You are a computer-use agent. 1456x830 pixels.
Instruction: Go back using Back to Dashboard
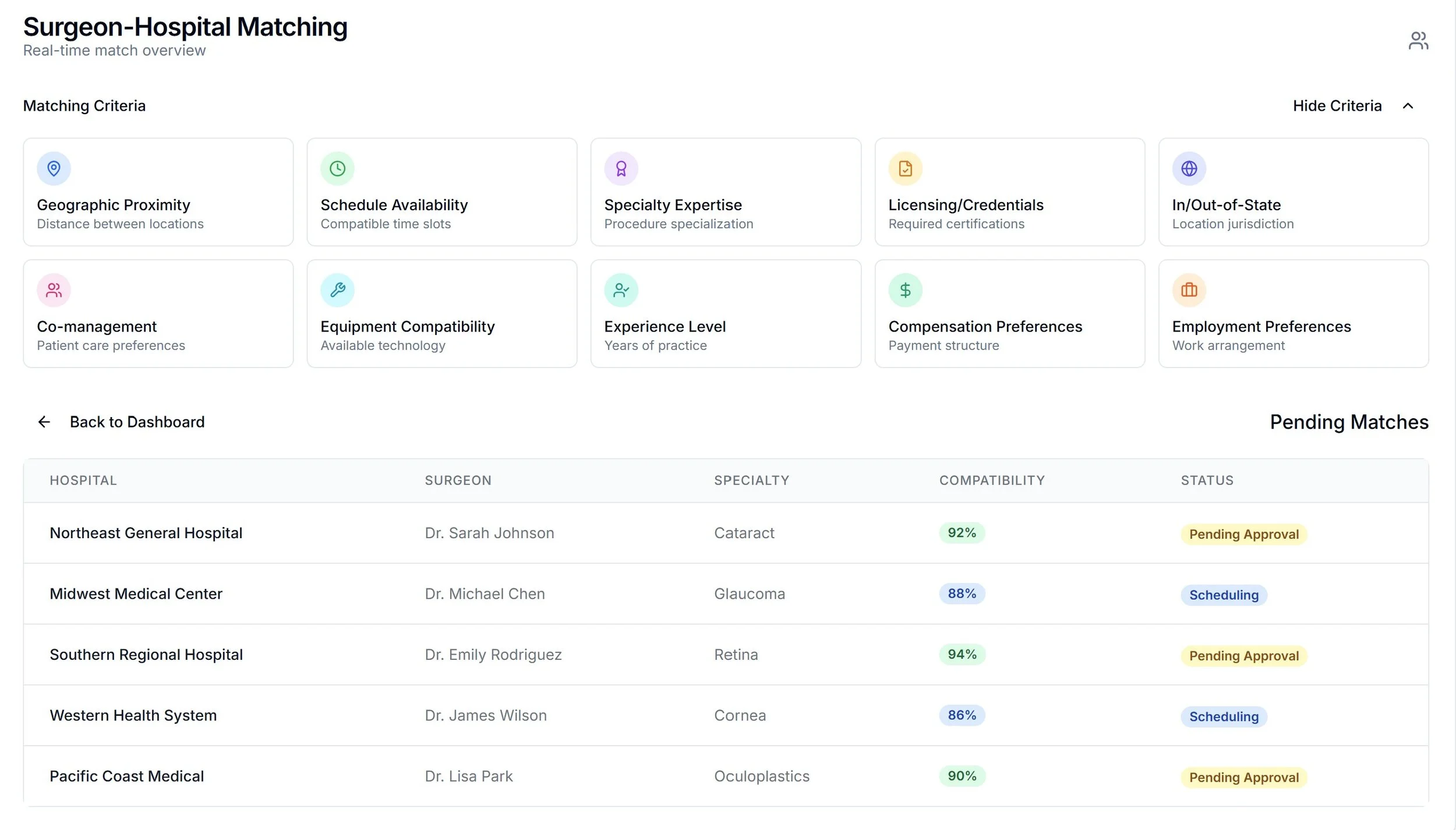point(137,422)
